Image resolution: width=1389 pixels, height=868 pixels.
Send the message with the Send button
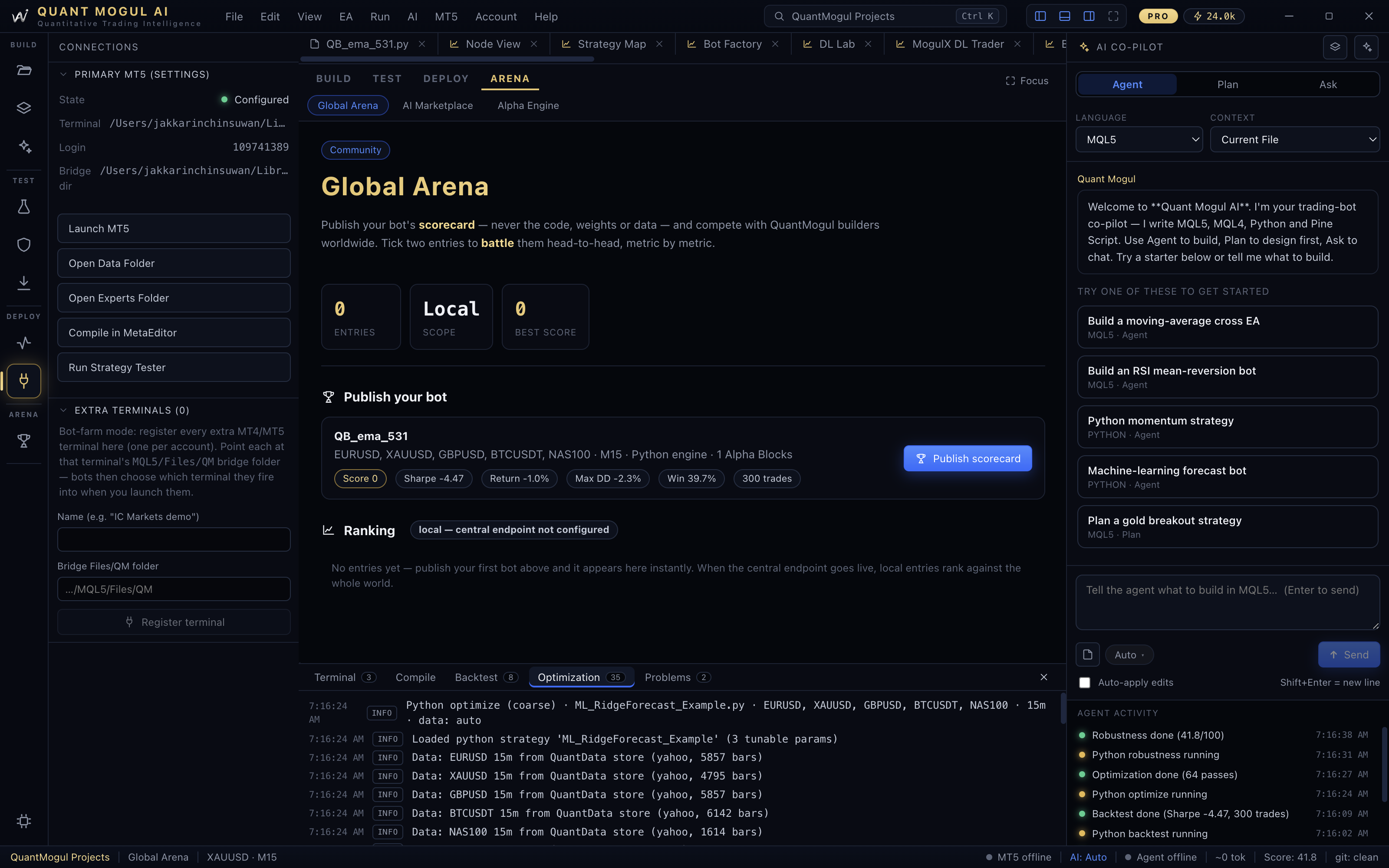1349,654
